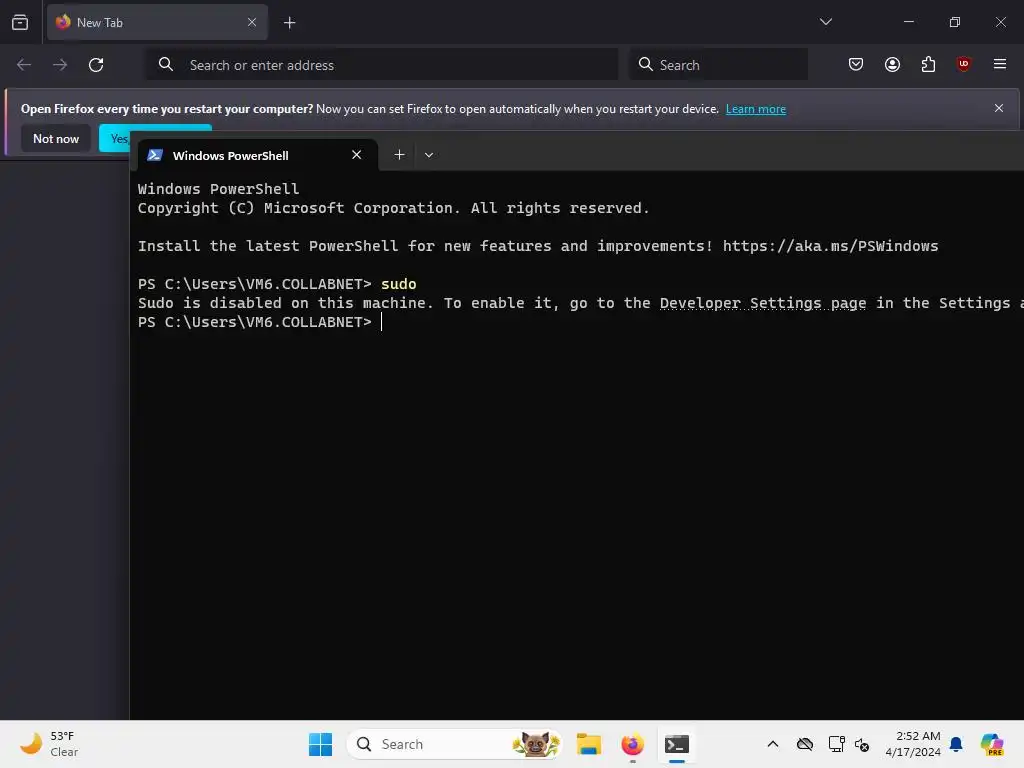Choose Not now in Firefox banner
Screen dimensions: 1024x768
point(56,138)
